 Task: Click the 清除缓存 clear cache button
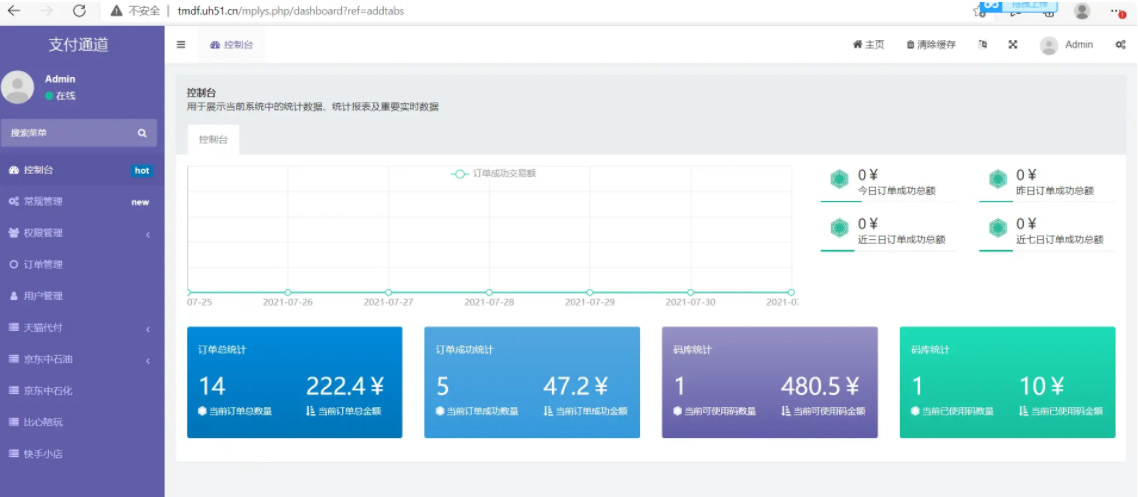(x=931, y=45)
